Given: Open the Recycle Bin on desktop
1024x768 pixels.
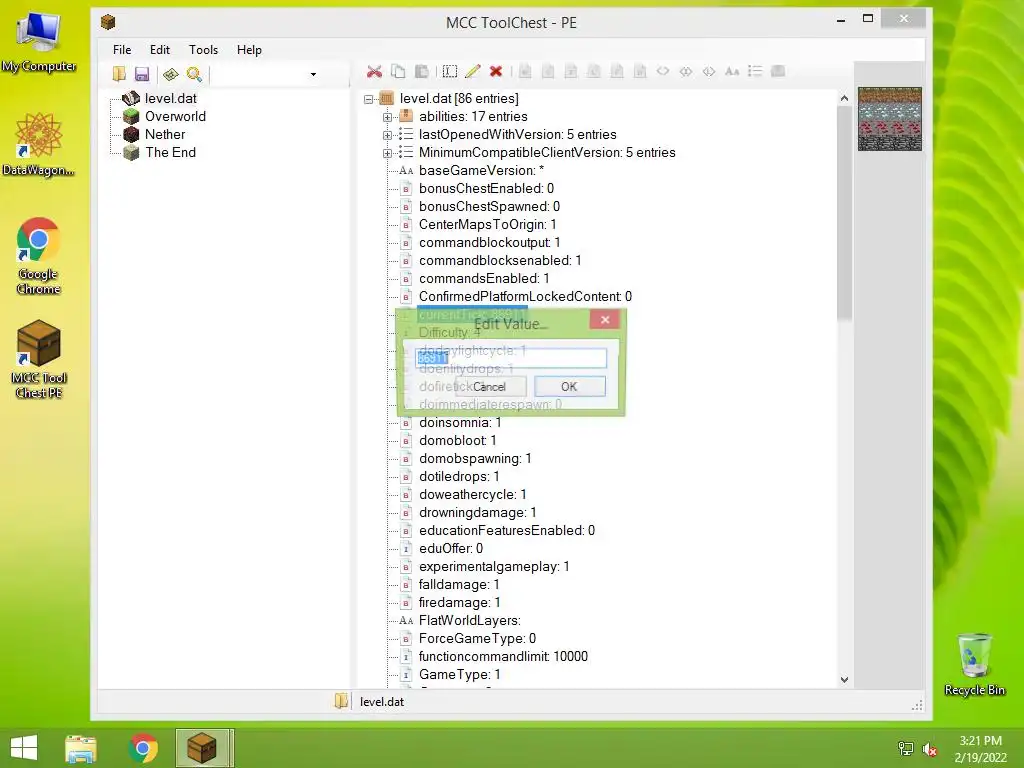Looking at the screenshot, I should [x=974, y=664].
